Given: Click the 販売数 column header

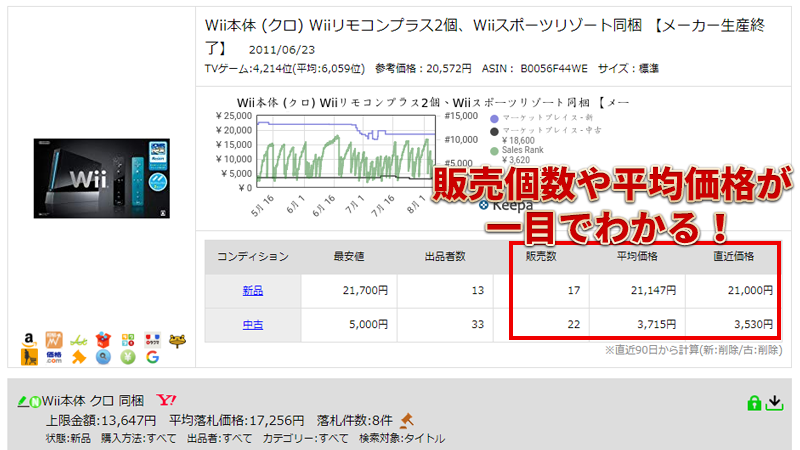Looking at the screenshot, I should [x=541, y=257].
